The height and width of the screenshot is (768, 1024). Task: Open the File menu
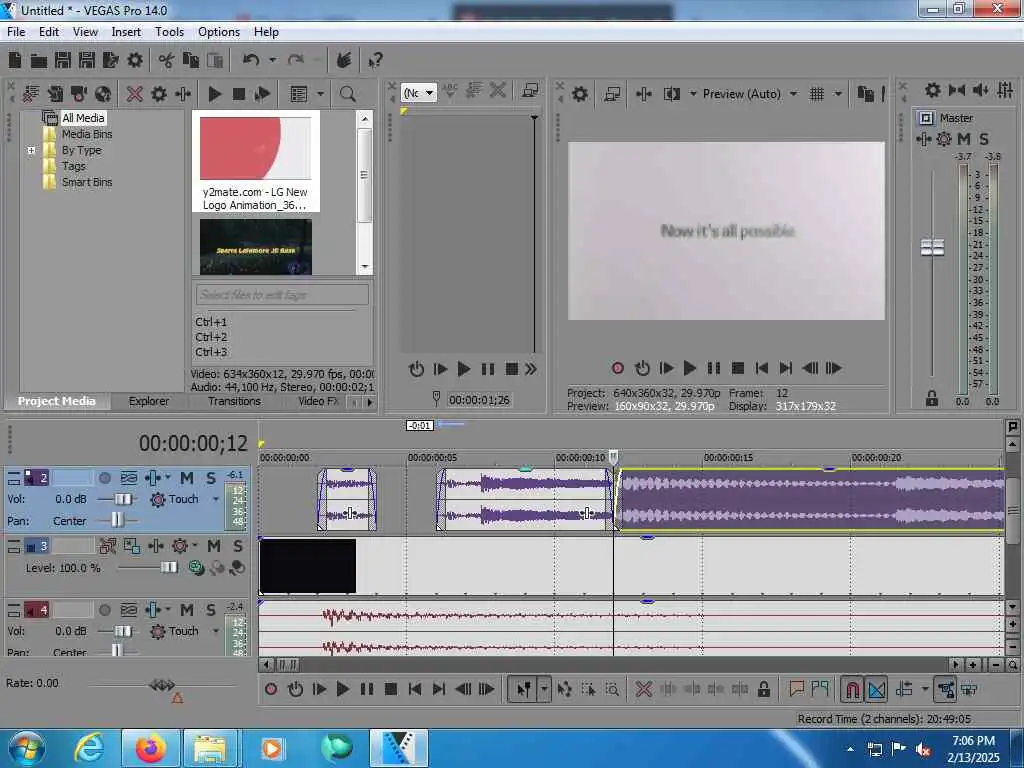coord(16,32)
